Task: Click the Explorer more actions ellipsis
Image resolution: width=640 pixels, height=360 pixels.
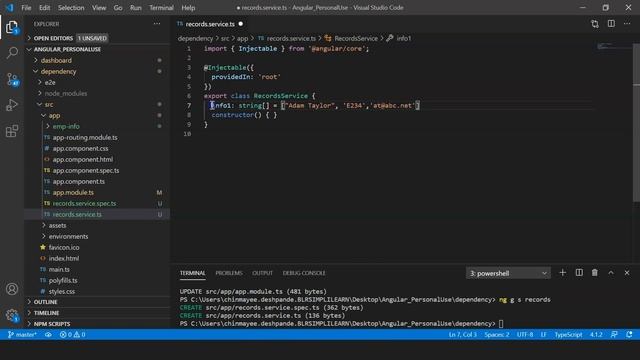Action: [157, 24]
